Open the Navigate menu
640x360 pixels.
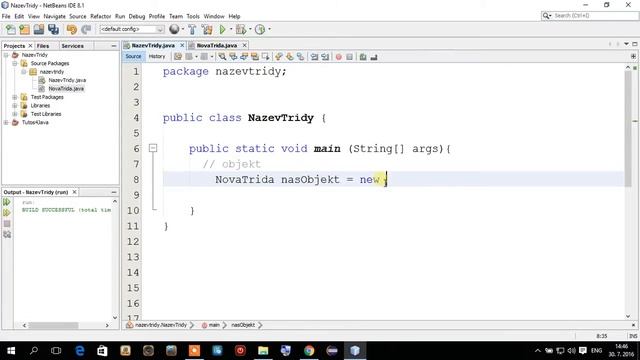[x=54, y=16]
